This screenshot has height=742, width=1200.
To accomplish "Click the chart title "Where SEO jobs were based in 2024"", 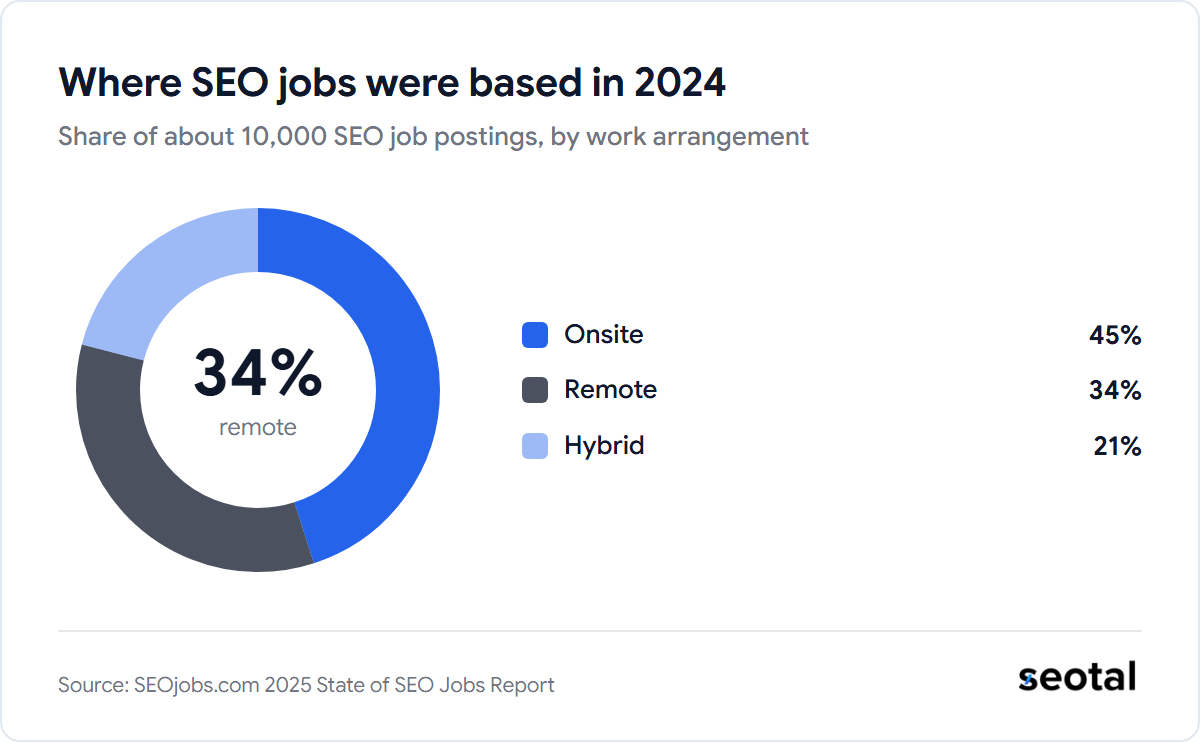I will coord(392,84).
